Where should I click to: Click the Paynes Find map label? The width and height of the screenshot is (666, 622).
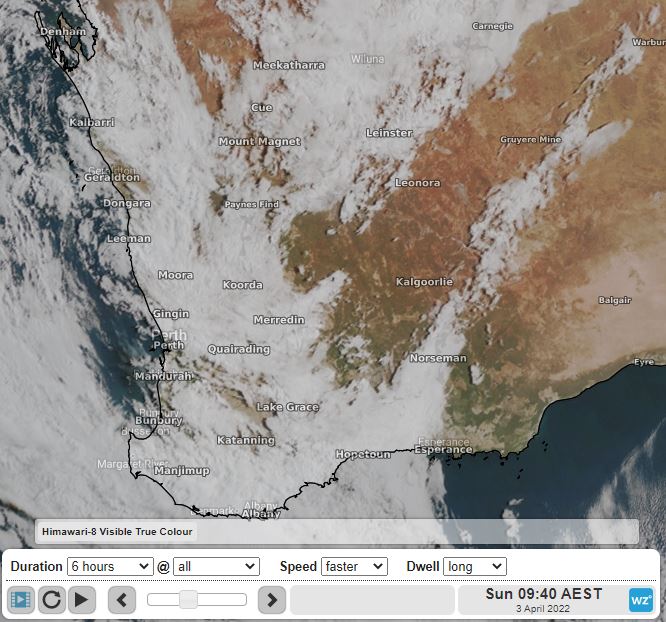[251, 204]
